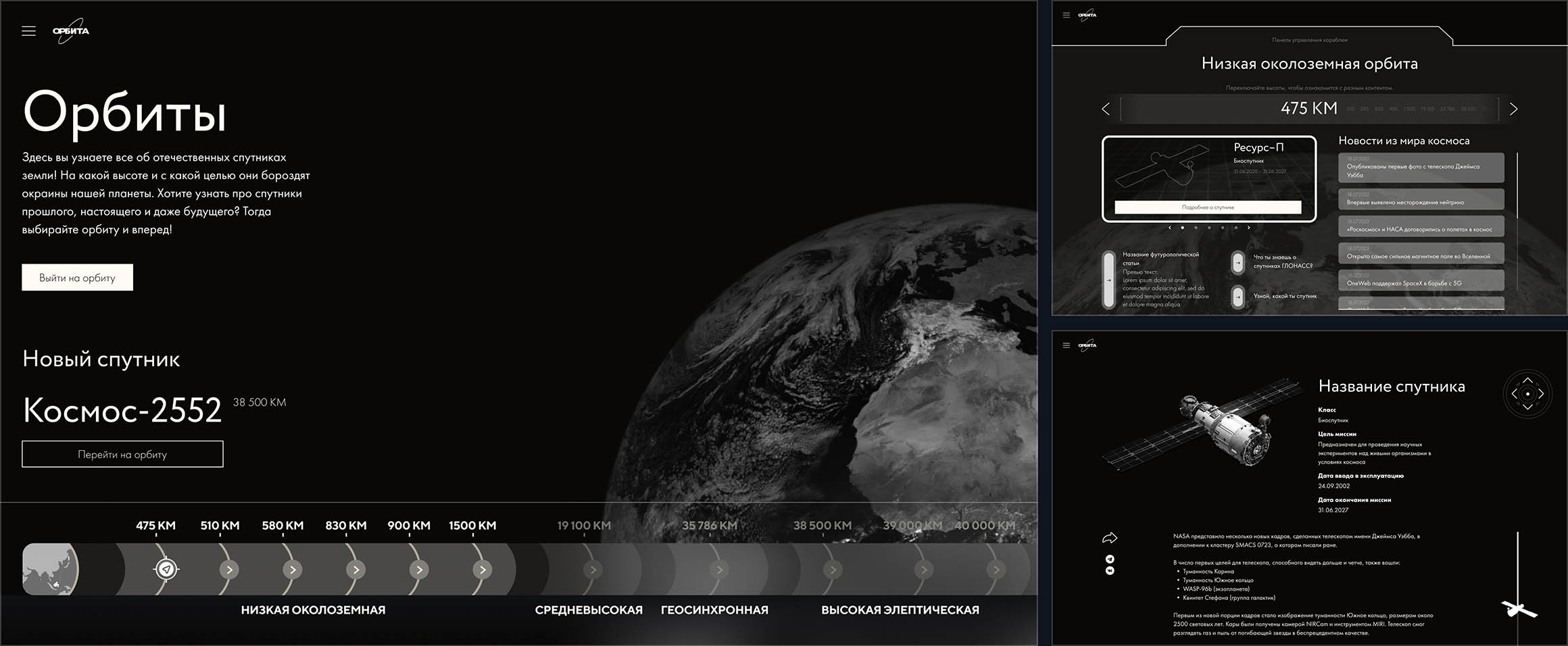The height and width of the screenshot is (646, 1568).
Task: Click arrow icon under 830 KM
Action: [x=356, y=570]
